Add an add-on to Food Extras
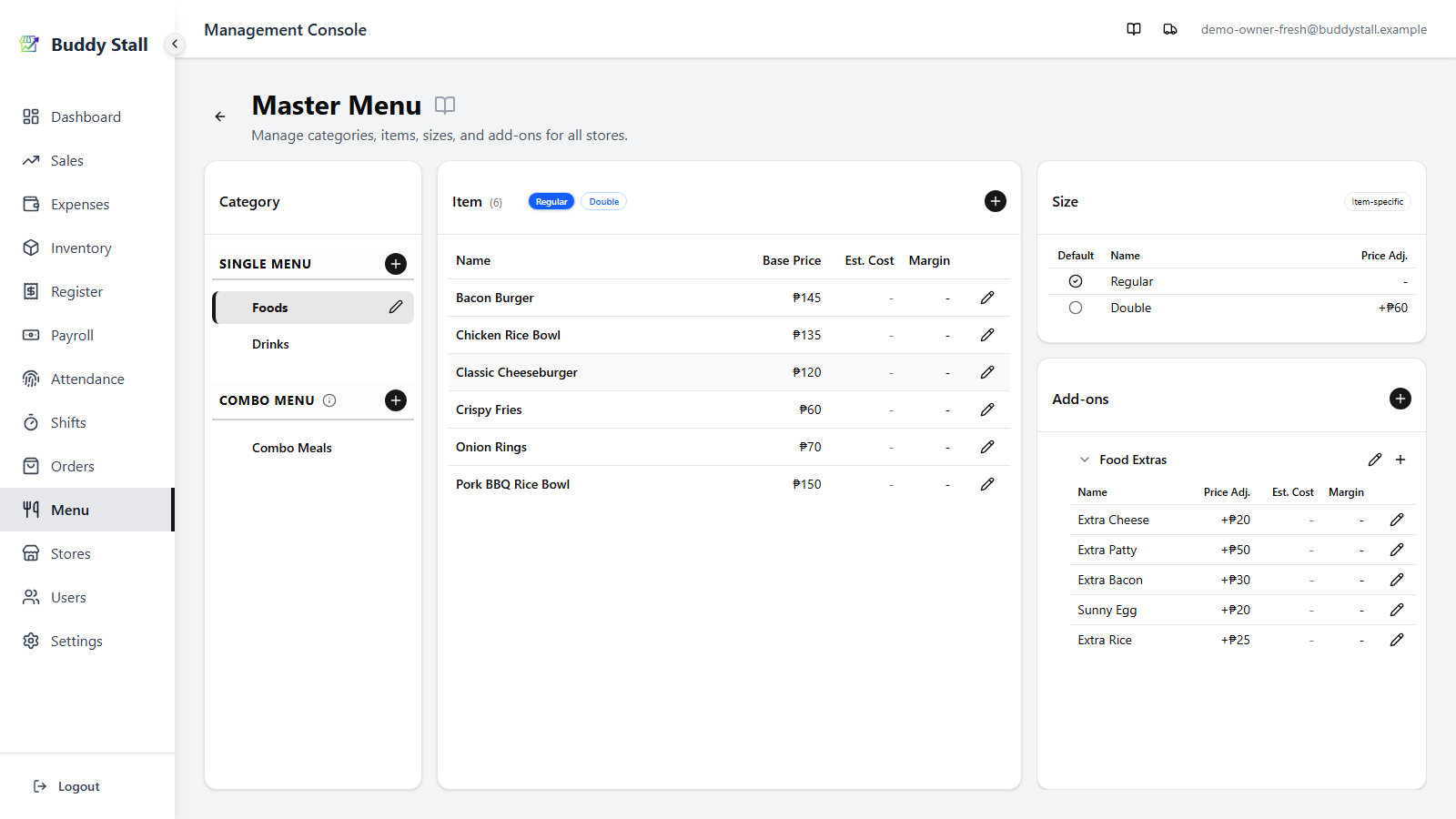 [x=1400, y=460]
